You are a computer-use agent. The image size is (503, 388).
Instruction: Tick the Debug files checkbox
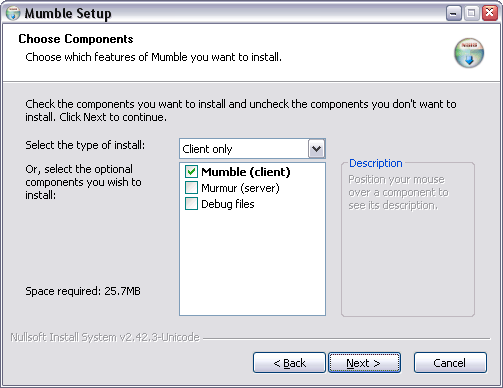[x=191, y=204]
